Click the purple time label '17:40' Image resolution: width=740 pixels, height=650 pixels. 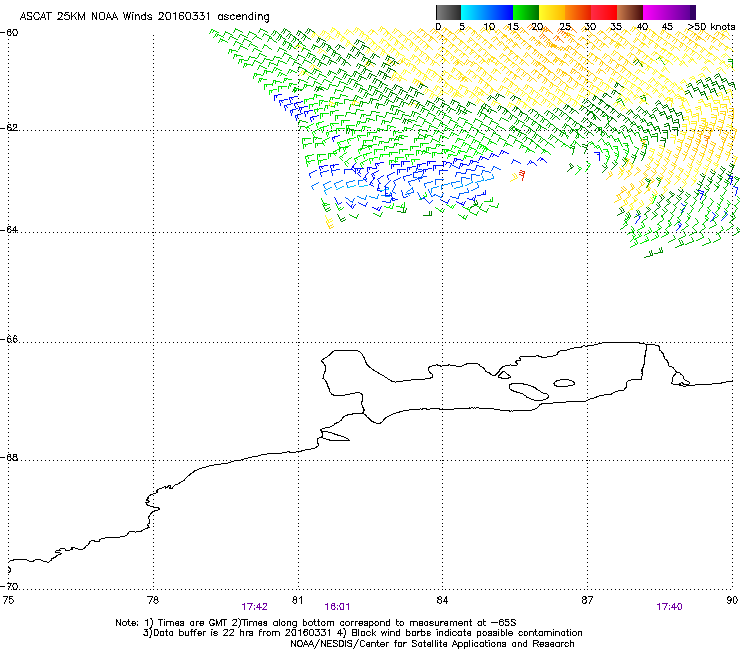click(669, 607)
